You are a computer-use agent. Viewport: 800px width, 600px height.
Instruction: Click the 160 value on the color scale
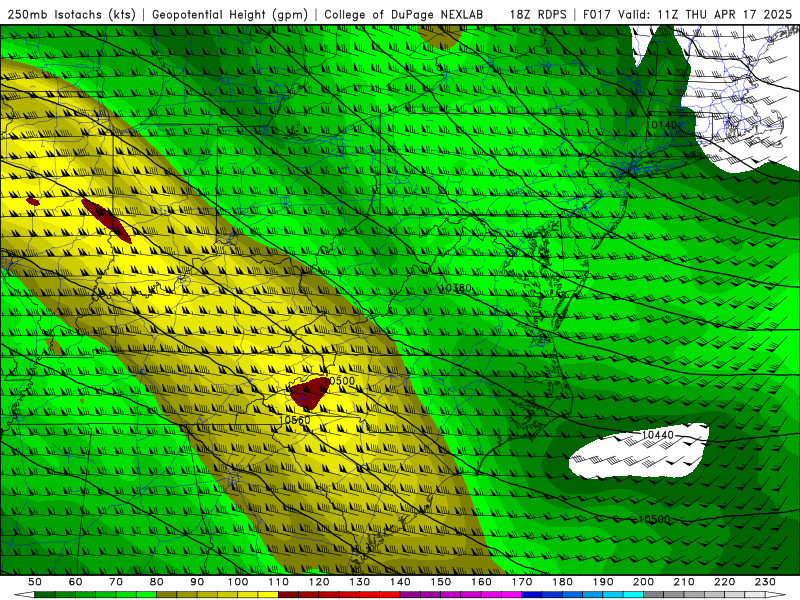(x=481, y=582)
